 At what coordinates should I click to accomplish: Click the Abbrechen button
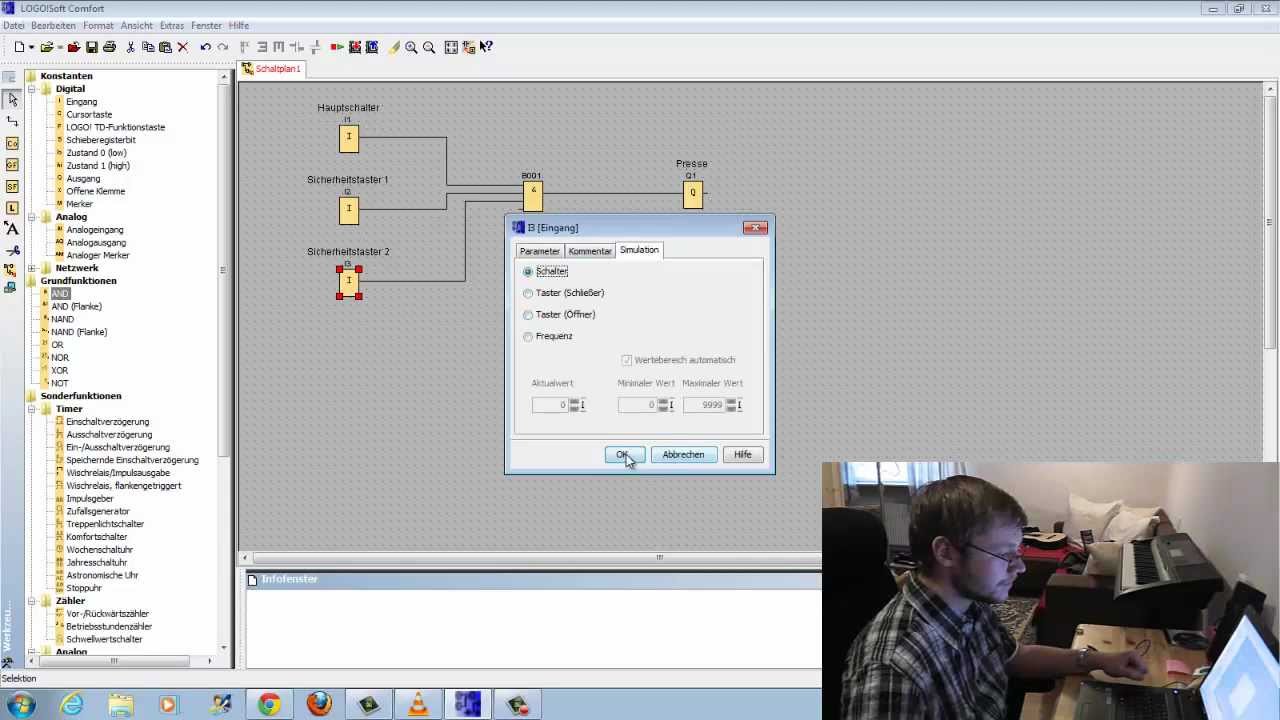tap(683, 454)
